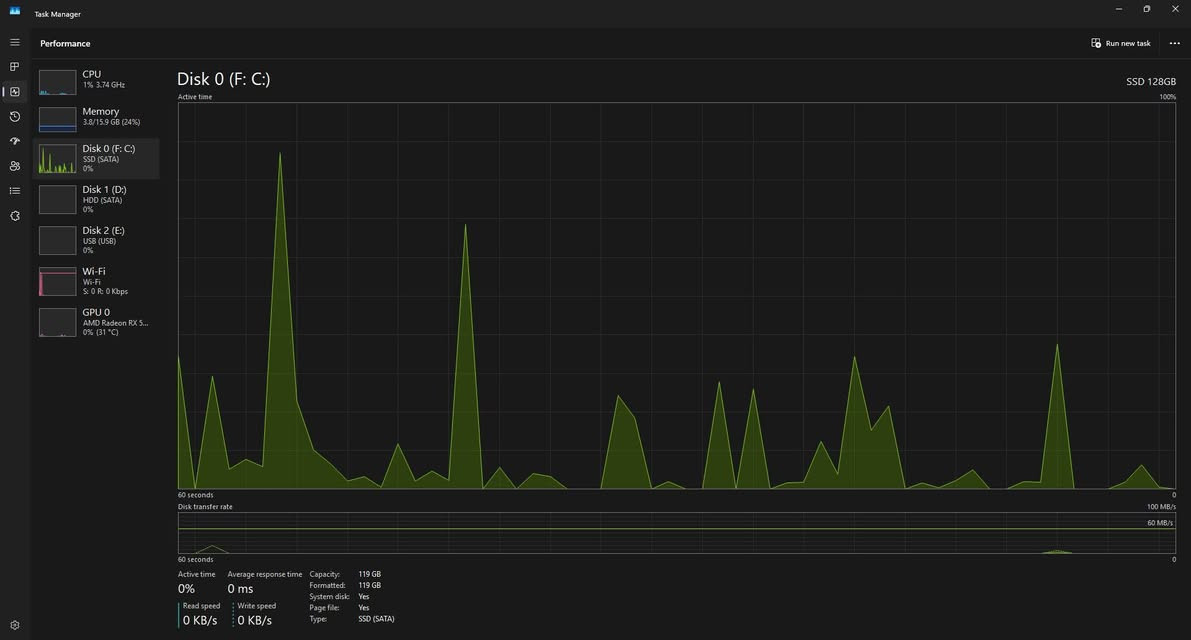Select Memory in the performance list
The image size is (1191, 640).
pyautogui.click(x=97, y=118)
